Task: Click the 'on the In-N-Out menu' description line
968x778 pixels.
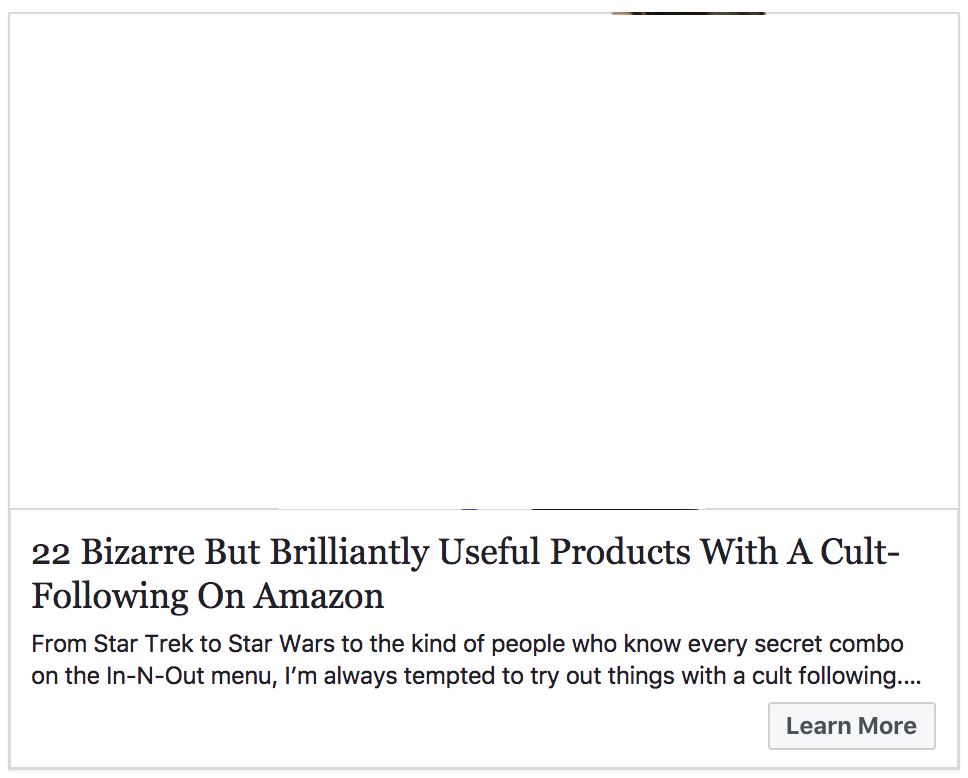Action: tap(476, 676)
